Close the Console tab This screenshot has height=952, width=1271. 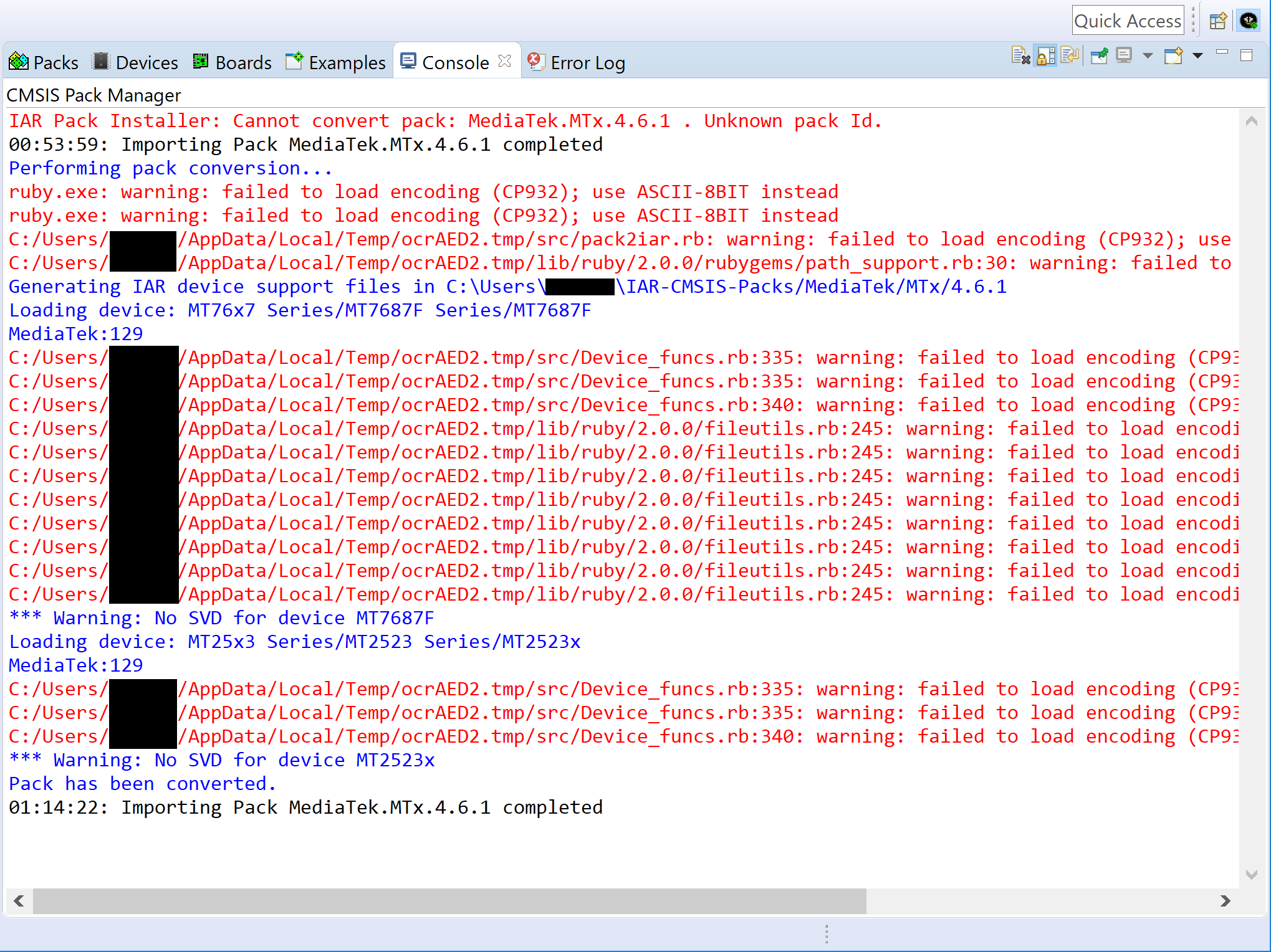(504, 60)
